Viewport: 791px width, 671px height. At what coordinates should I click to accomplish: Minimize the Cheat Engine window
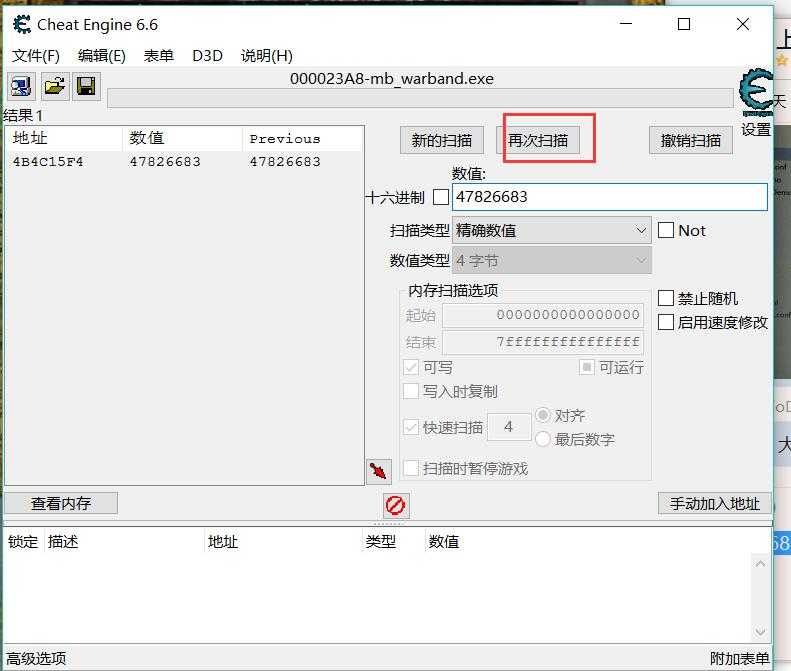coord(626,24)
